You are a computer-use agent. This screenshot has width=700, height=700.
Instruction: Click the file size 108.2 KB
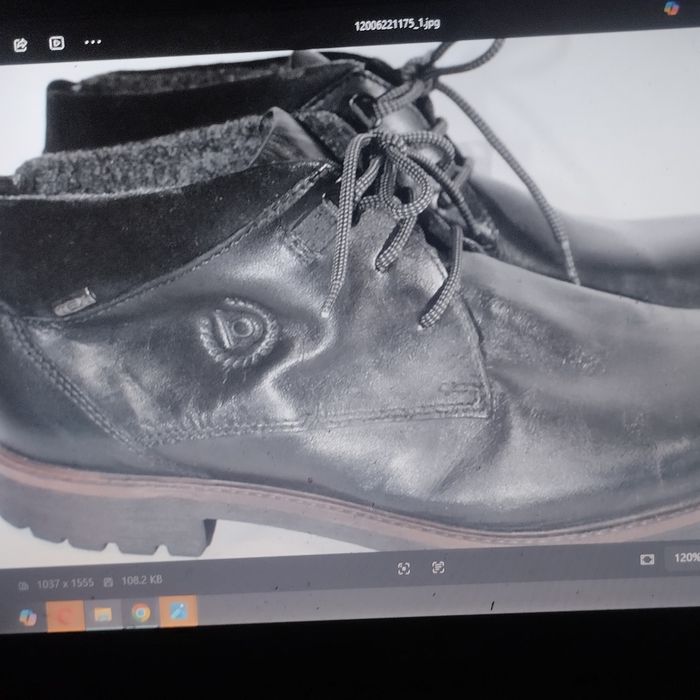coord(142,580)
